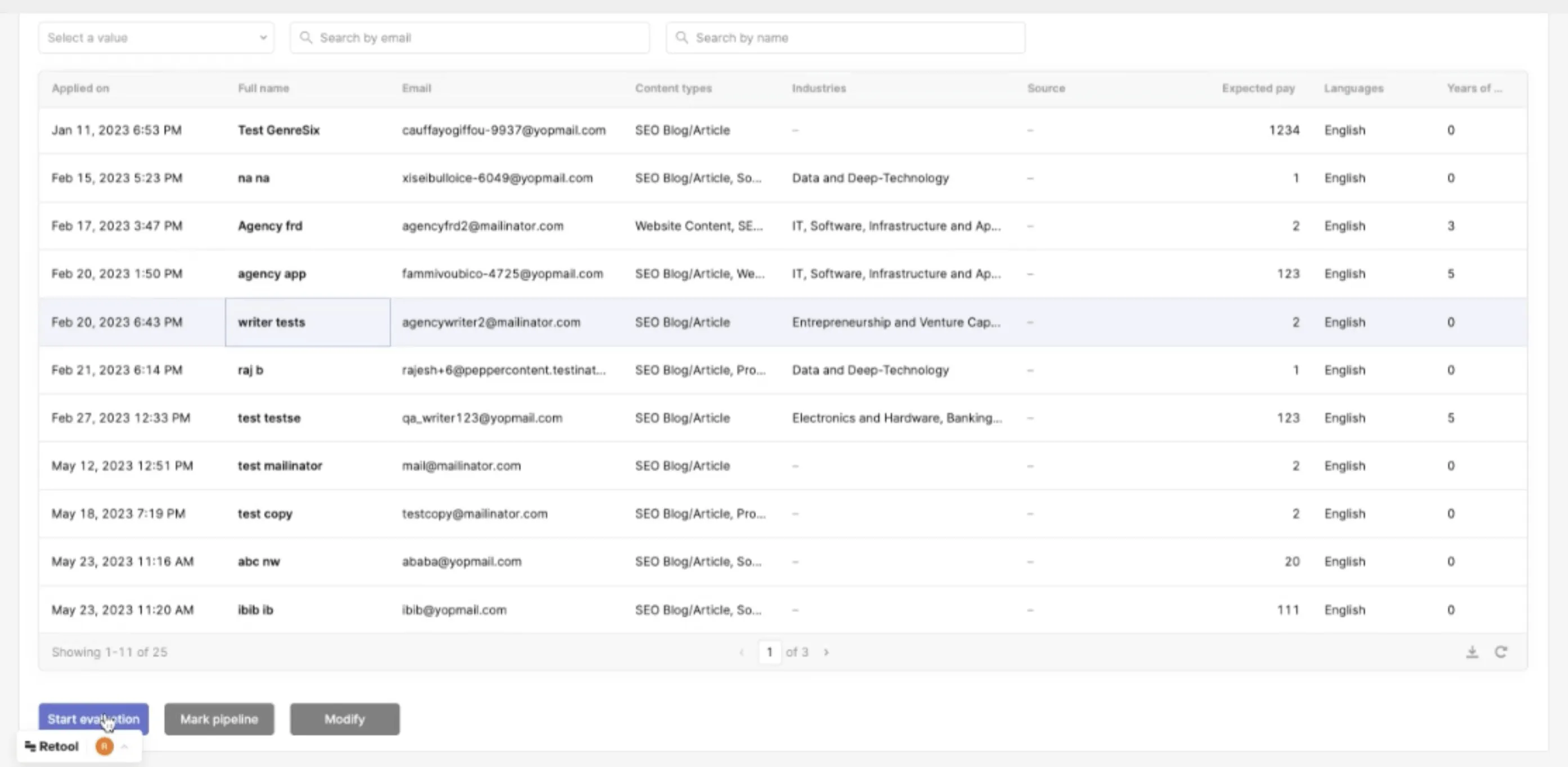1568x767 pixels.
Task: Open the orange user avatar badge
Action: coord(104,746)
